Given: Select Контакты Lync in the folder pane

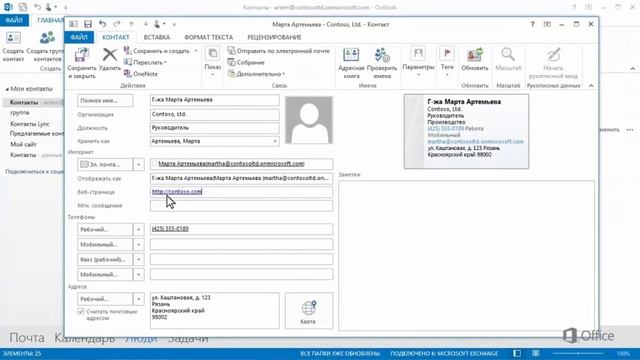Looking at the screenshot, I should tap(29, 124).
